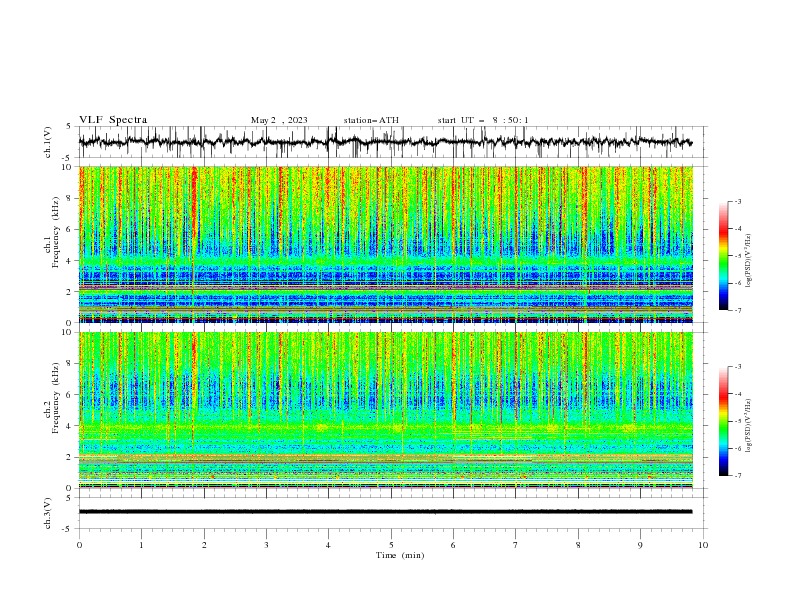This screenshot has width=792, height=612.
Task: Click the date 'May 2, 2023'
Action: coord(279,120)
